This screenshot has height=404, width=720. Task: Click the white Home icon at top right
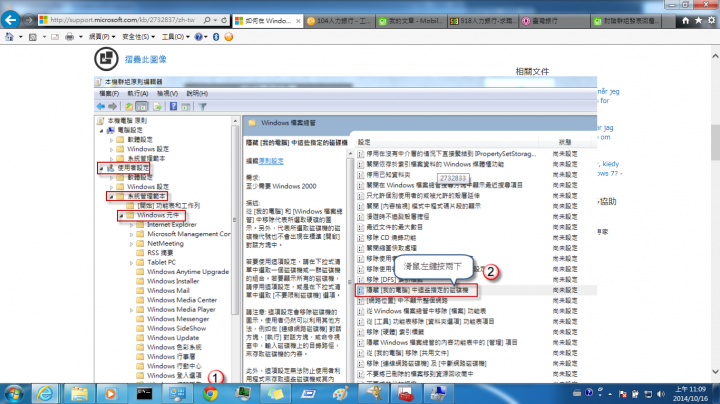[x=686, y=20]
